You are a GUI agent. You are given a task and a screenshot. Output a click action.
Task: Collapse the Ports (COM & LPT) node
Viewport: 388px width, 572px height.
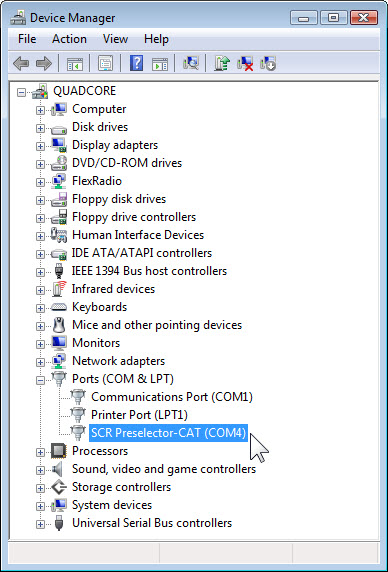40,380
